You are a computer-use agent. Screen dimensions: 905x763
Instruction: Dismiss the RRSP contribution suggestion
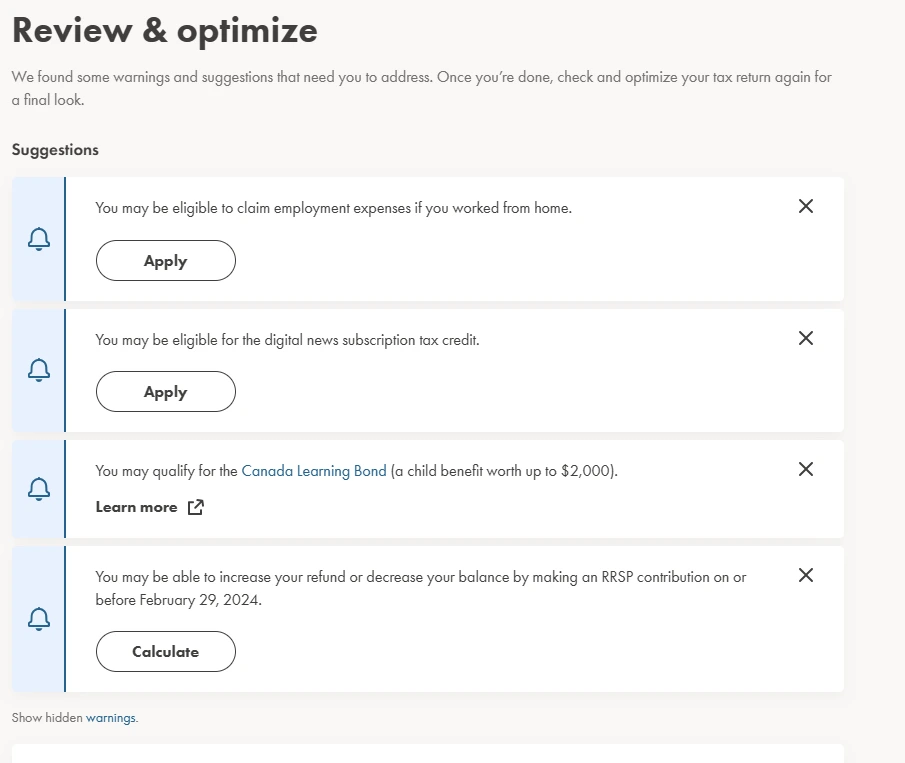(806, 575)
